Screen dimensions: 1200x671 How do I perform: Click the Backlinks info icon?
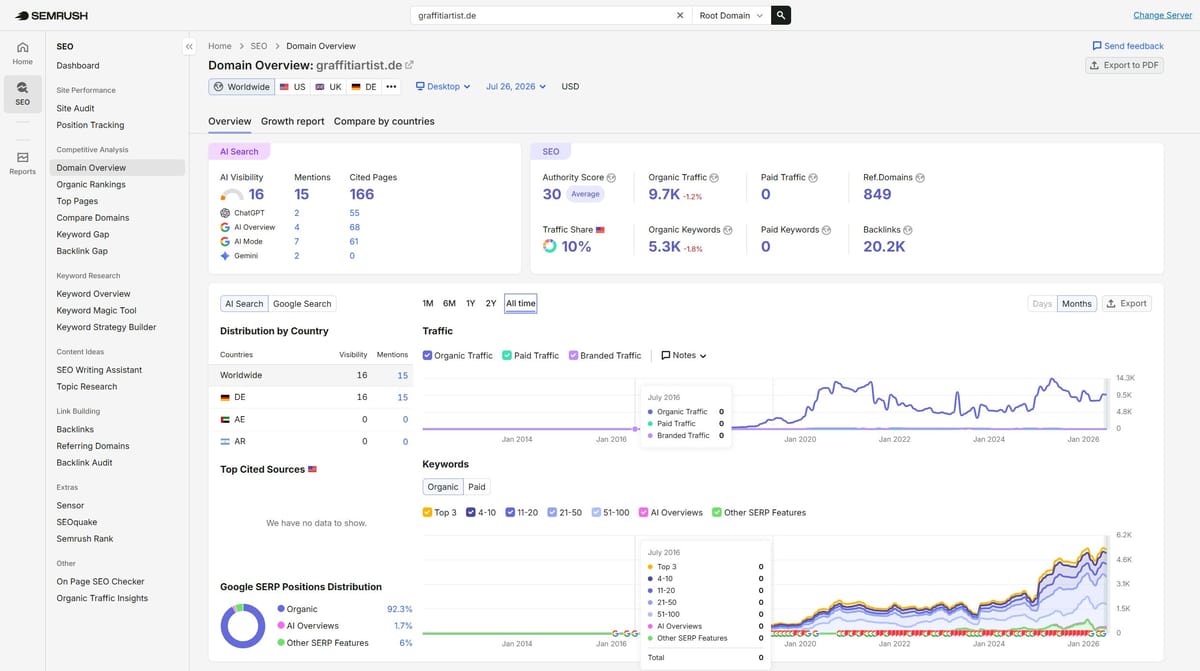click(x=908, y=230)
